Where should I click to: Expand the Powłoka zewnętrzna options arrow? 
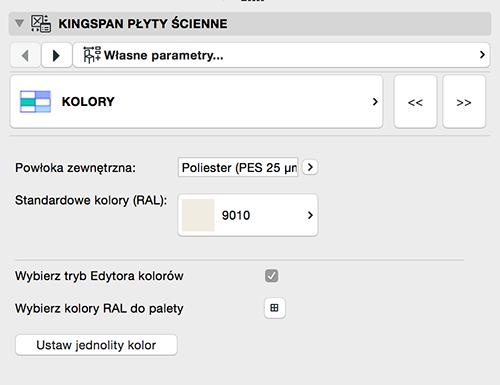pos(310,167)
